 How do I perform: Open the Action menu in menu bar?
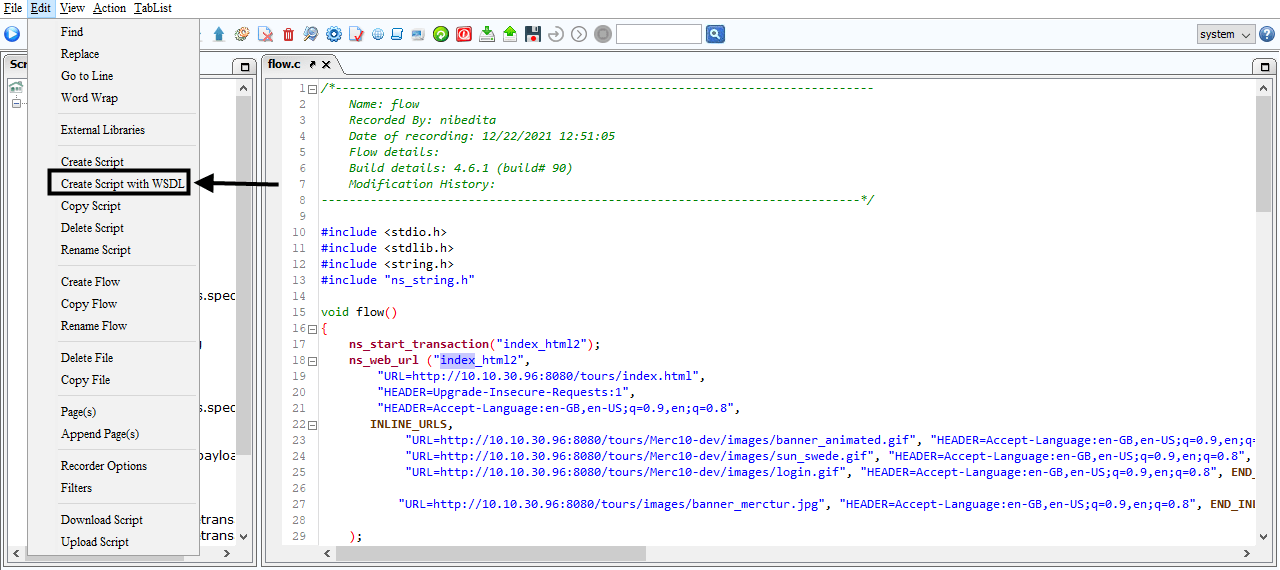(109, 8)
